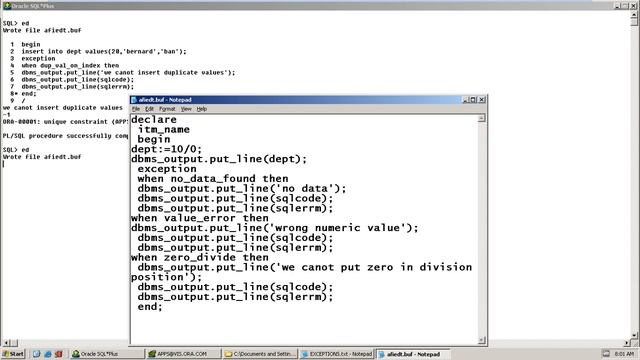
Task: Minimize the Notepad window
Action: click(x=465, y=100)
